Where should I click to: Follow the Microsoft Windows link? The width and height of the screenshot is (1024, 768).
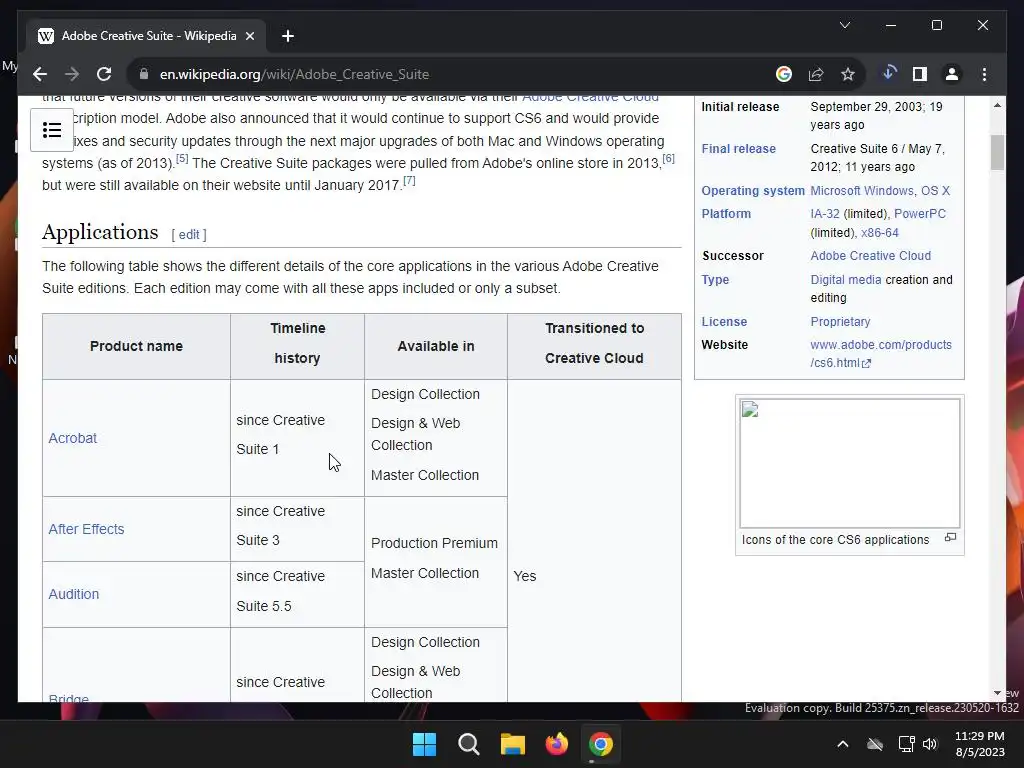click(862, 191)
